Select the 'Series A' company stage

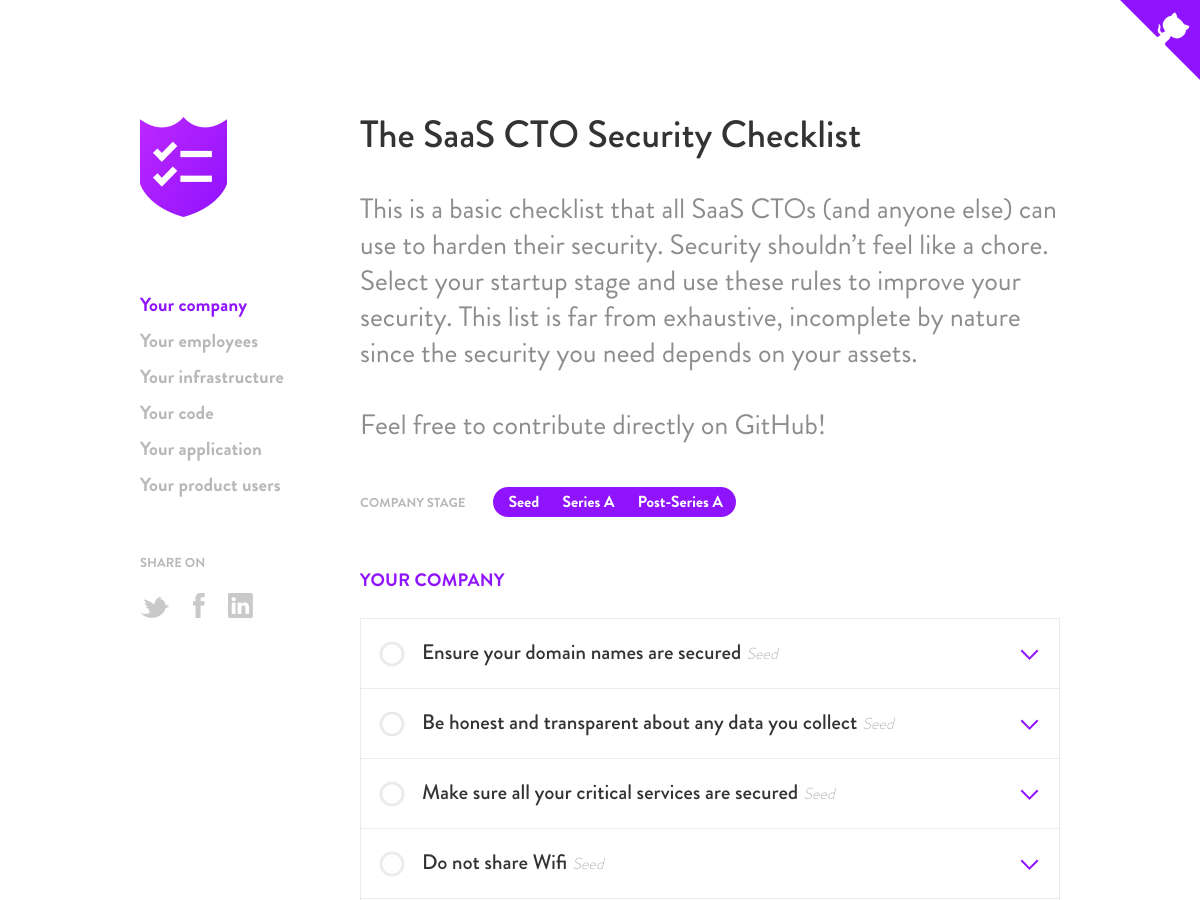[x=588, y=502]
